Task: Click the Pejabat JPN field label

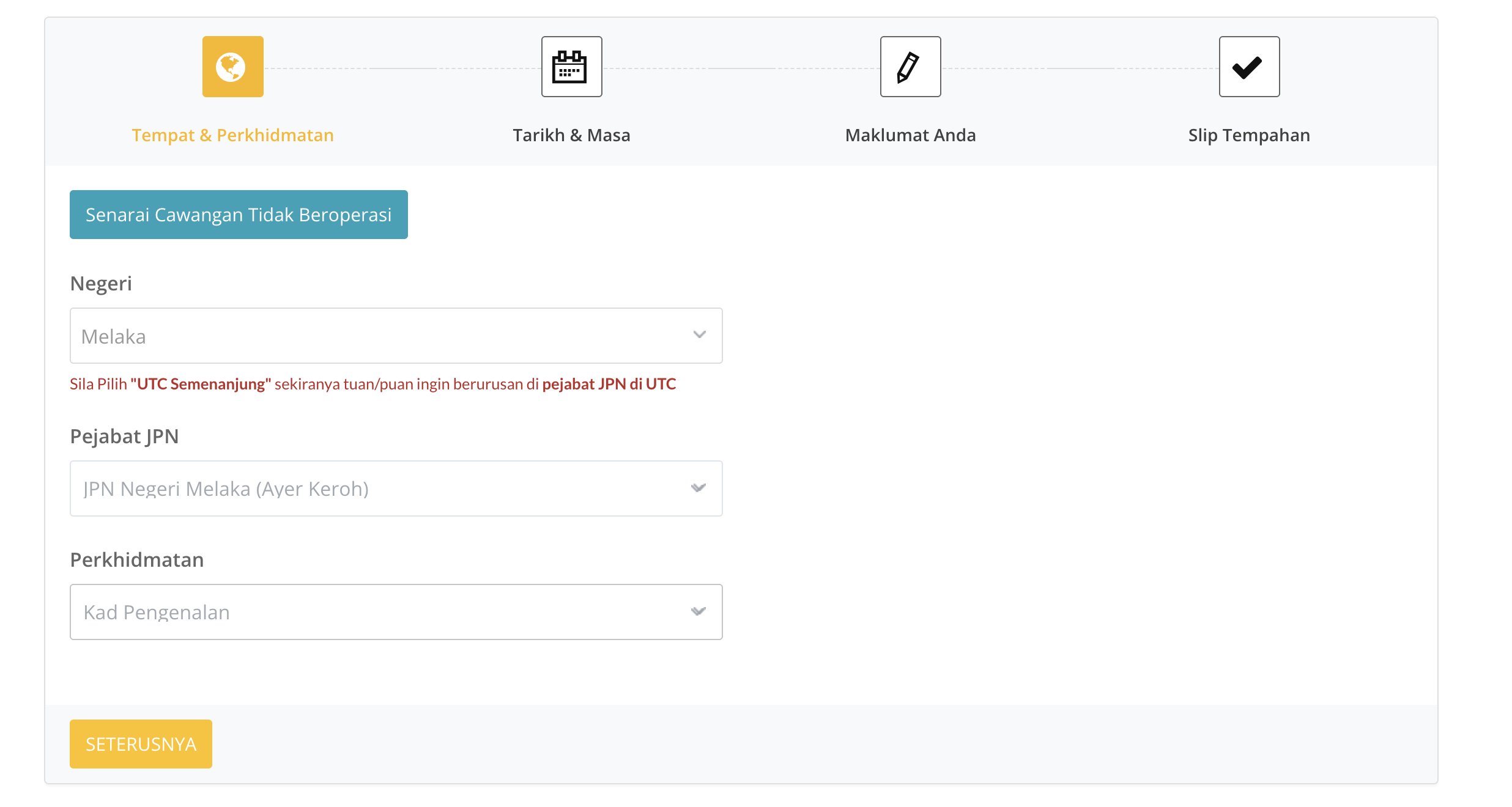Action: tap(125, 437)
